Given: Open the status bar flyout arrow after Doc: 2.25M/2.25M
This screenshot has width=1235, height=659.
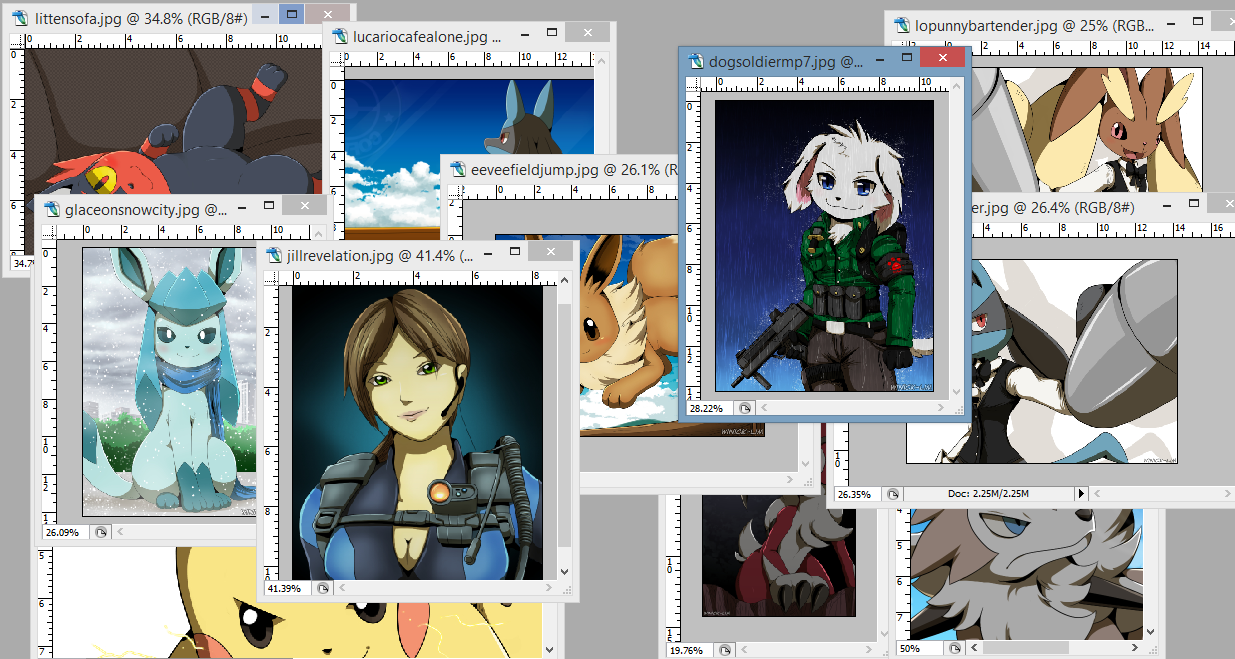Looking at the screenshot, I should pos(1080,494).
